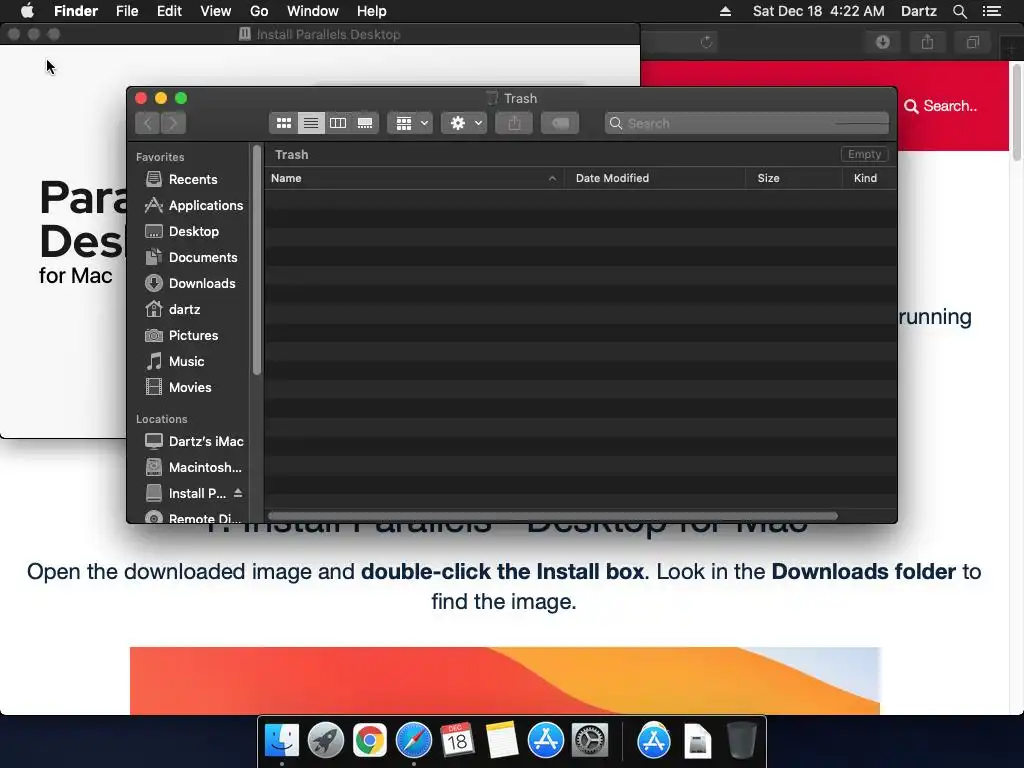The height and width of the screenshot is (768, 1024).
Task: Switch Trash window to icon view
Action: [x=283, y=123]
